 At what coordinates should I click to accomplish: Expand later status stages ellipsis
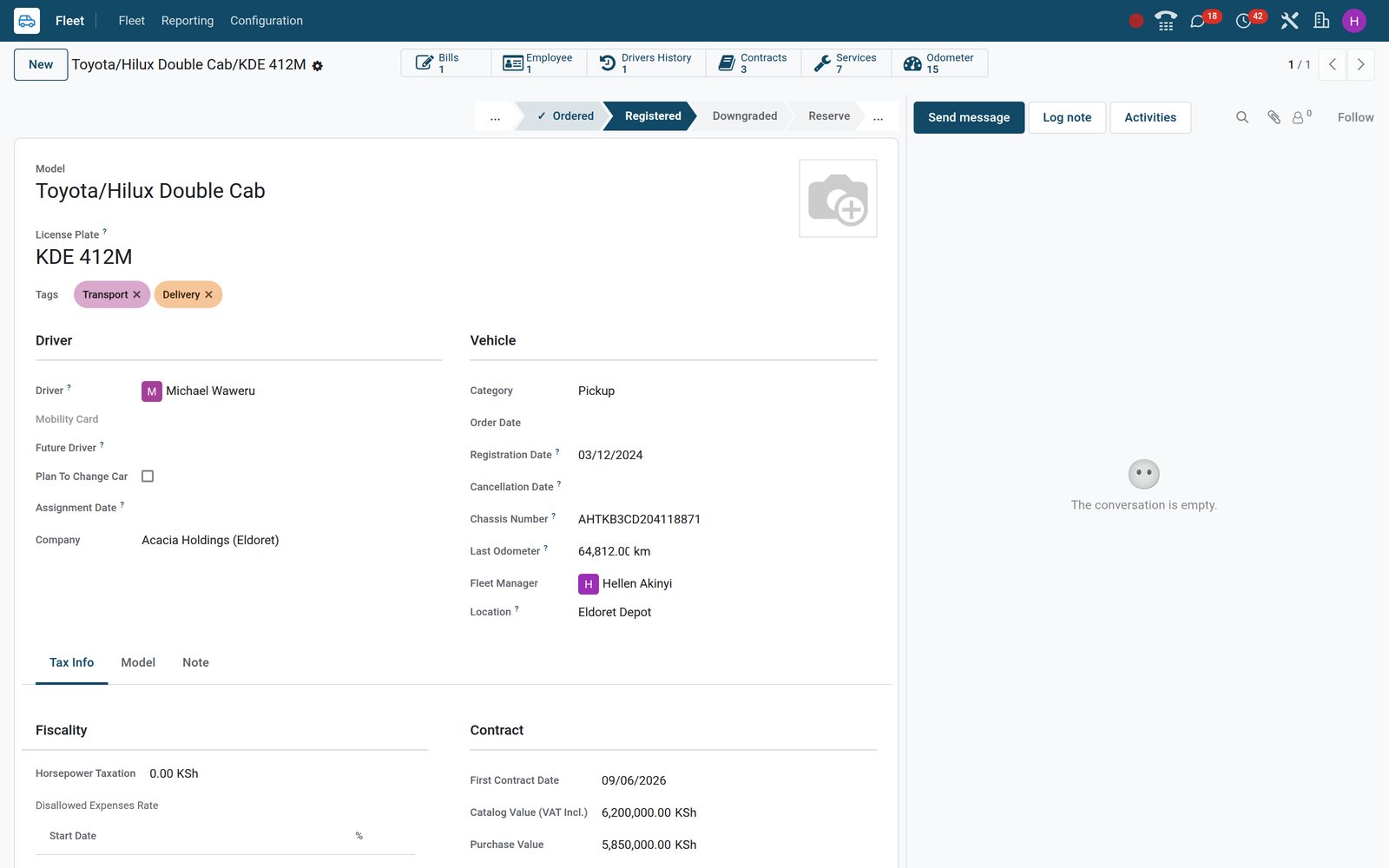click(x=879, y=116)
